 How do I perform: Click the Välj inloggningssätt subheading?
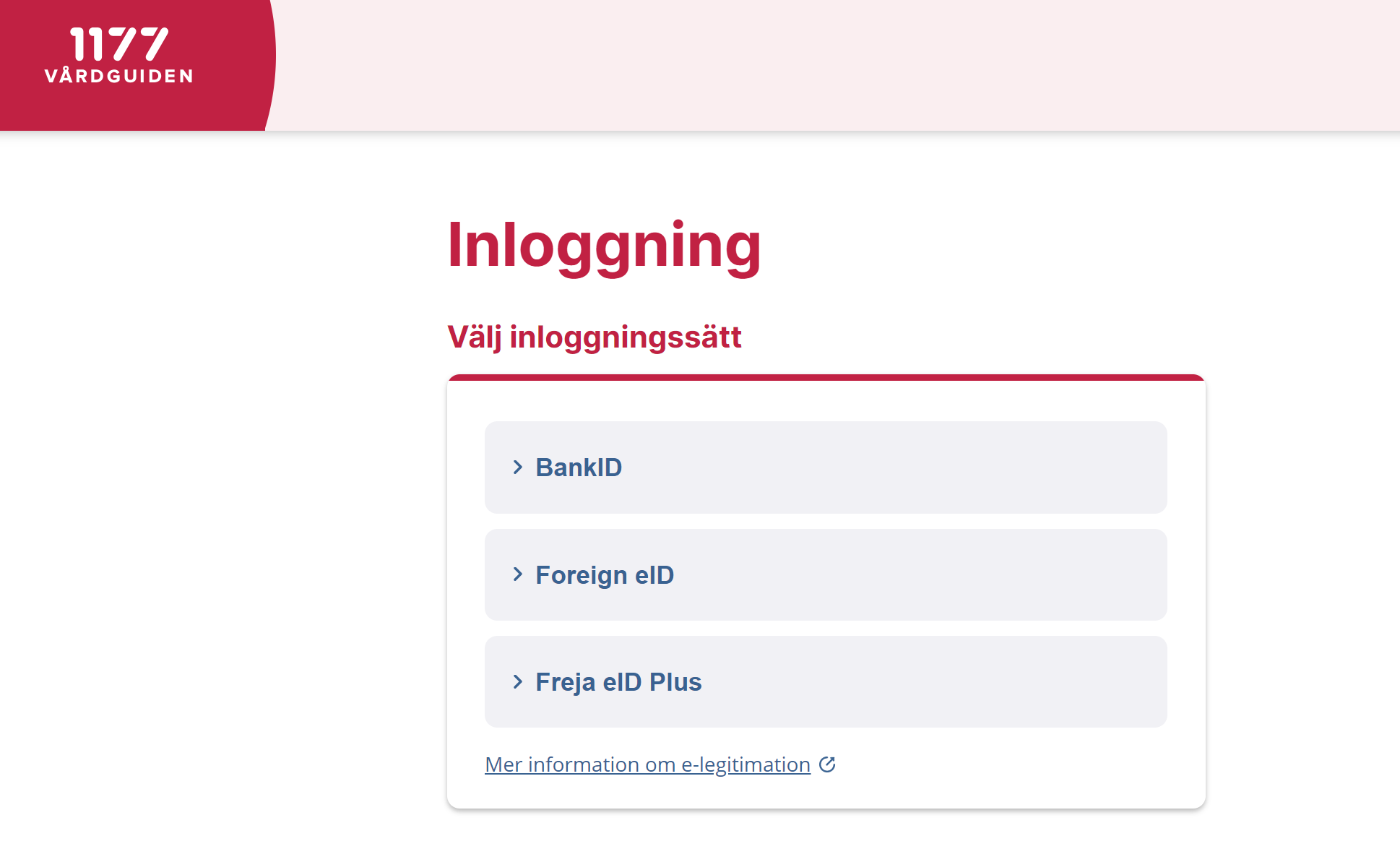coord(595,337)
